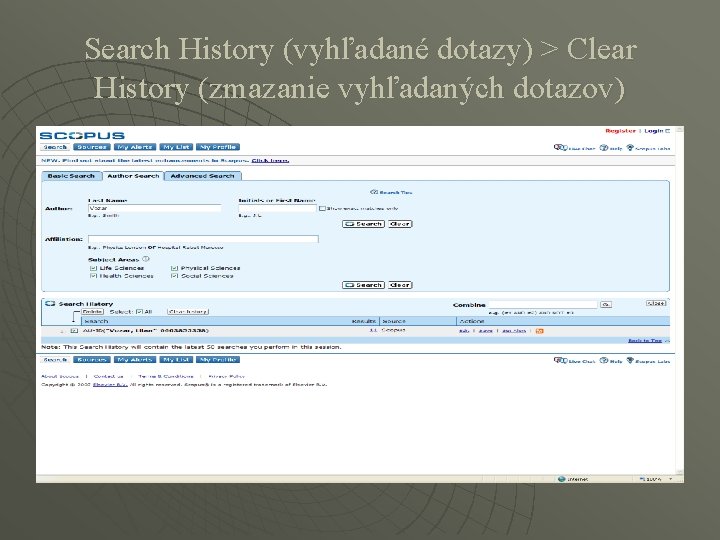Open the bottom My Alerts navigation tab
The image size is (720, 540).
coord(135,360)
